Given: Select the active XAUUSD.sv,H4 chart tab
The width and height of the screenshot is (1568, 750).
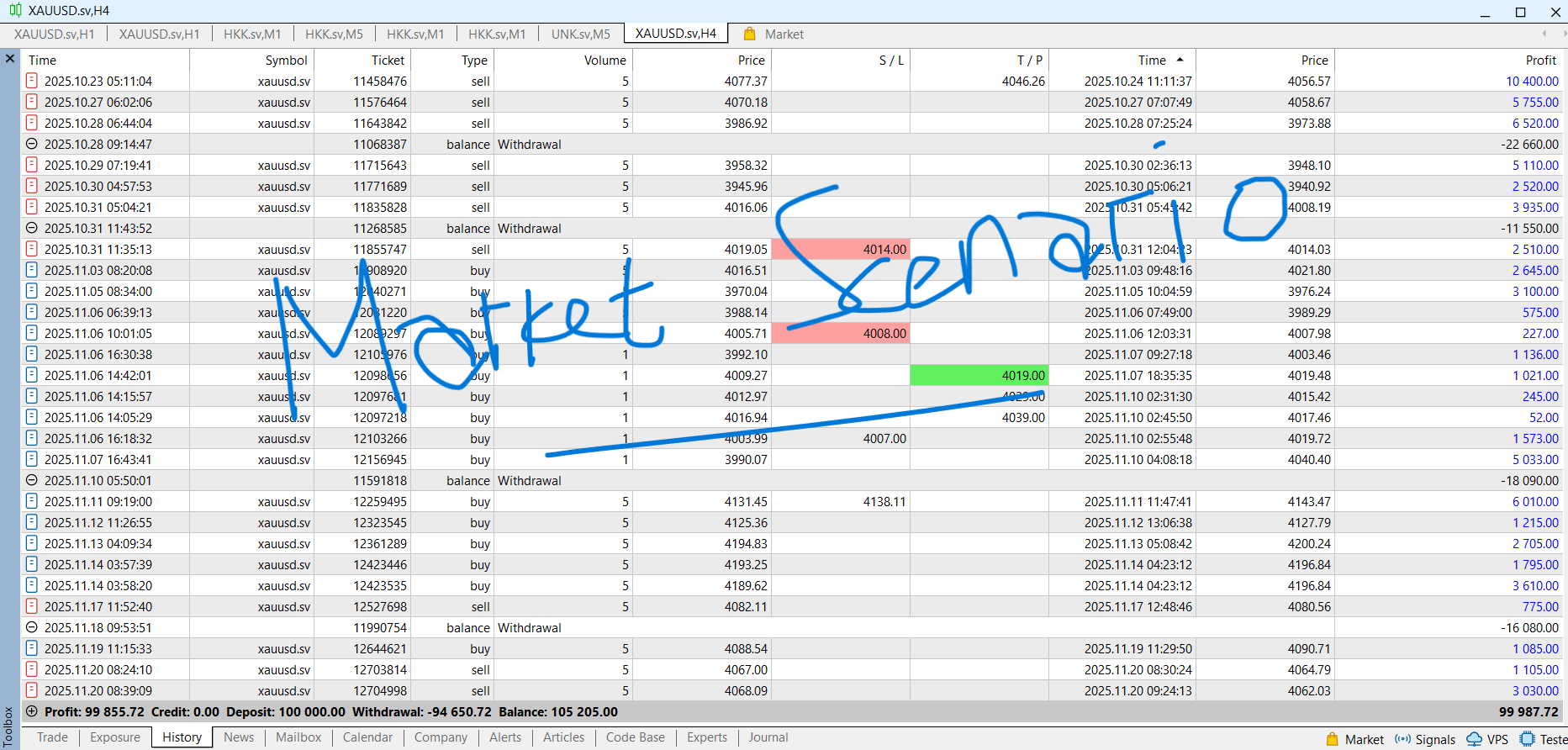Looking at the screenshot, I should 676,34.
